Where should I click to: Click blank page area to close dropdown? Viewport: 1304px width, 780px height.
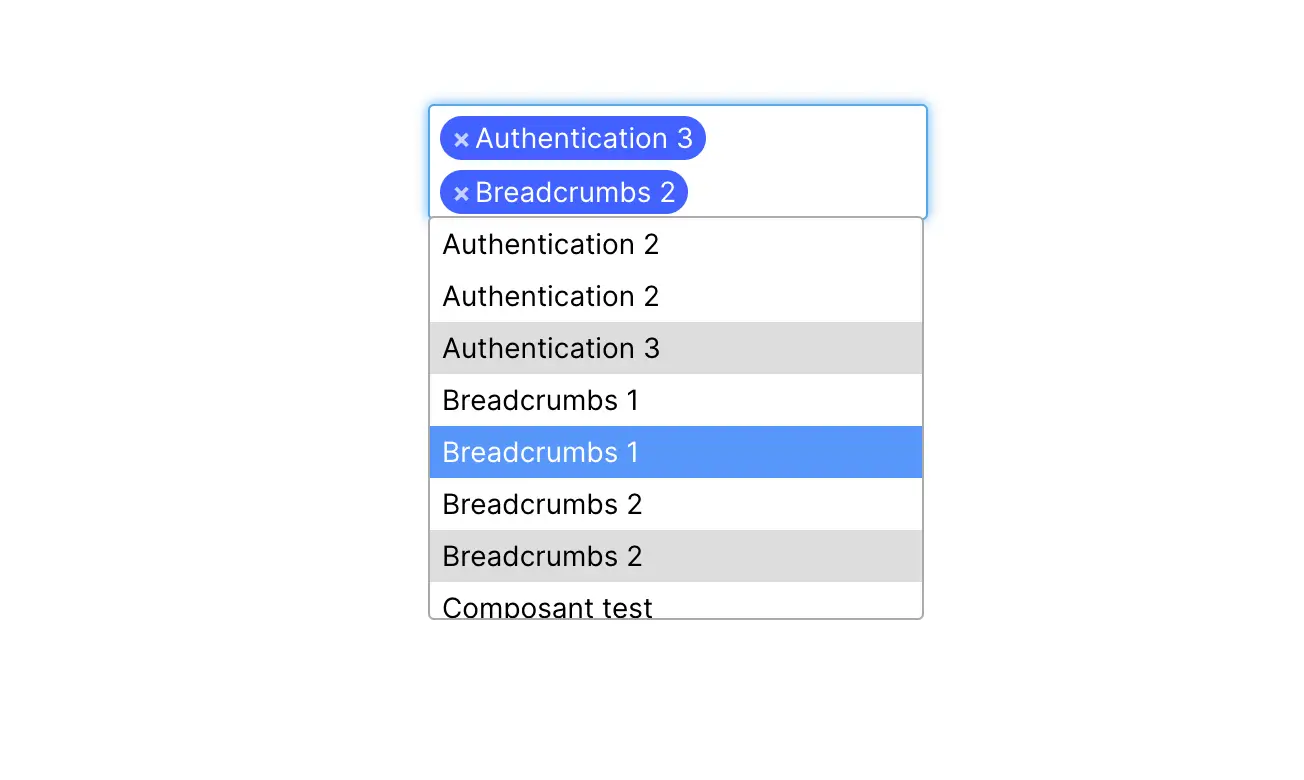click(x=1100, y=400)
